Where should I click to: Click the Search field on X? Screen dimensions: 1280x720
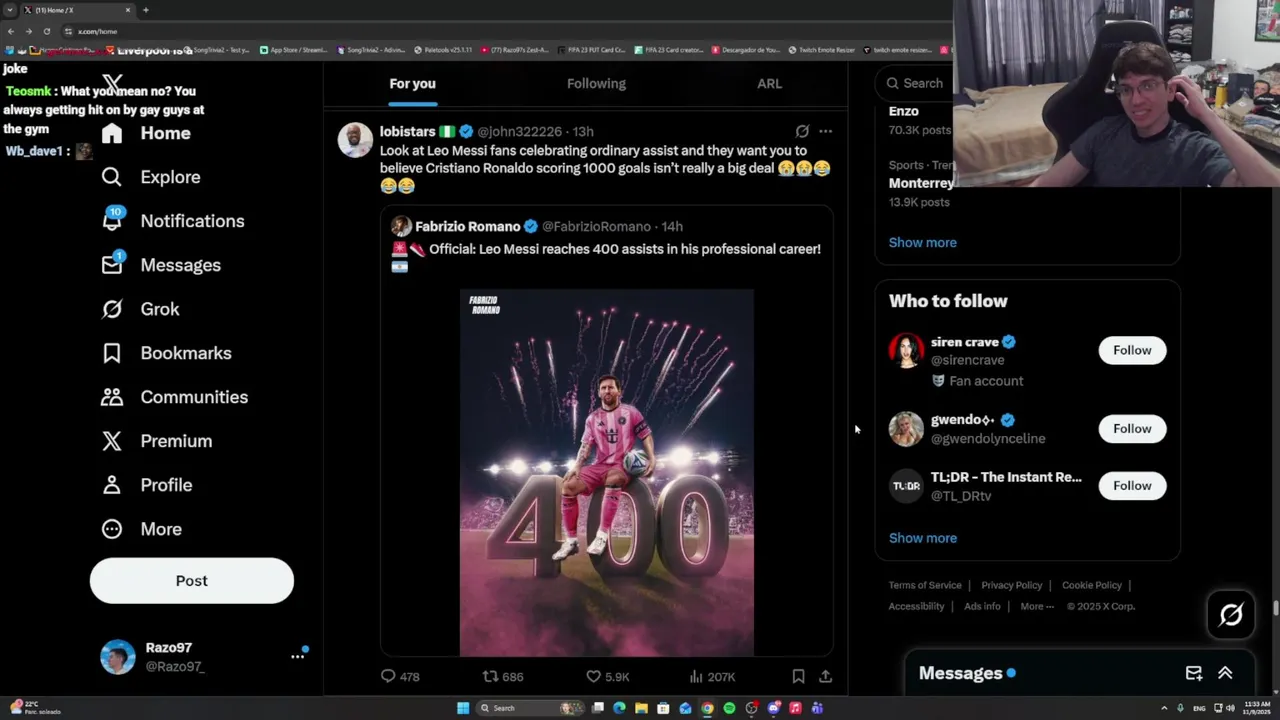pyautogui.click(x=915, y=84)
